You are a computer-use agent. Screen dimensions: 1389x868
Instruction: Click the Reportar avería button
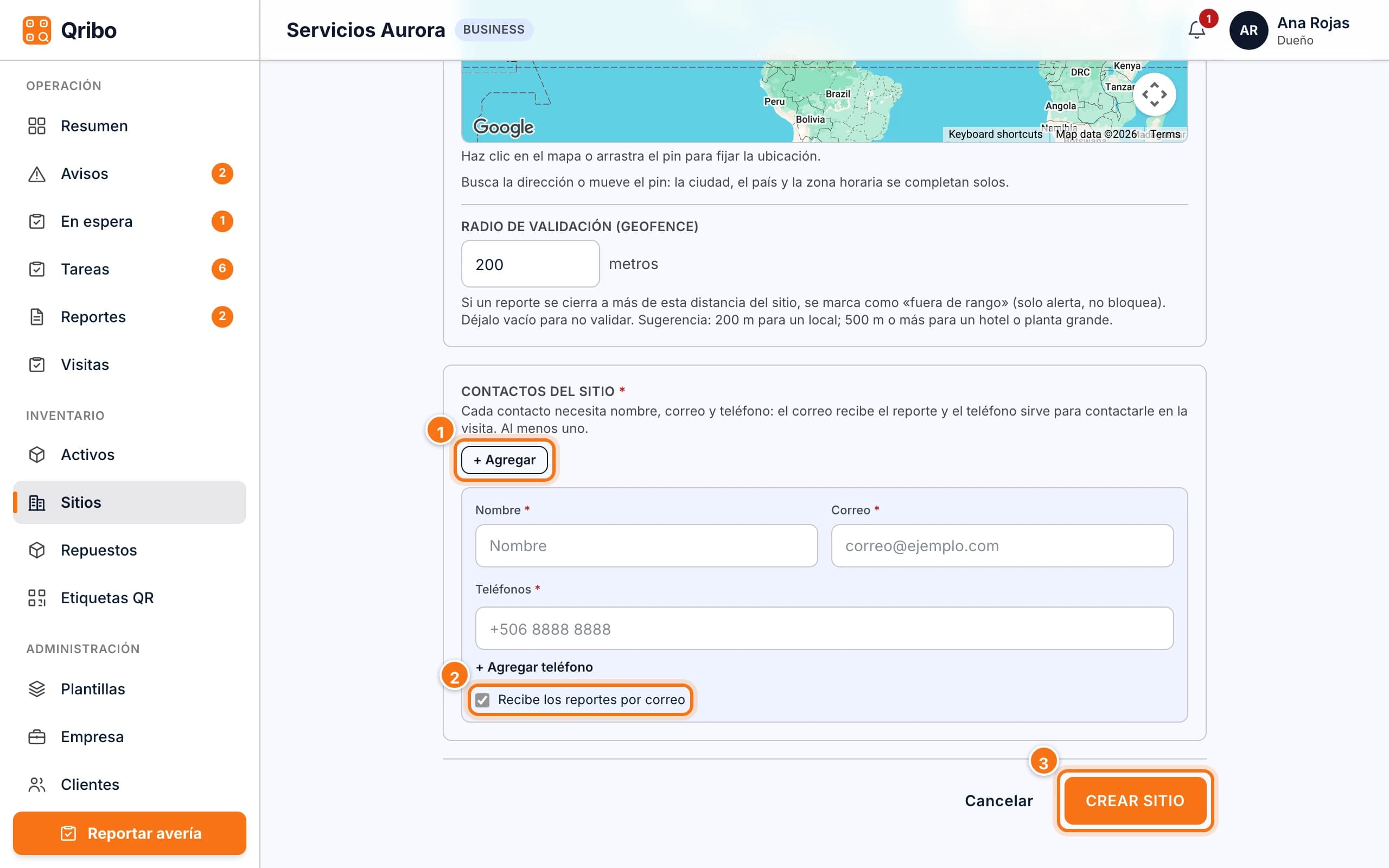tap(129, 833)
